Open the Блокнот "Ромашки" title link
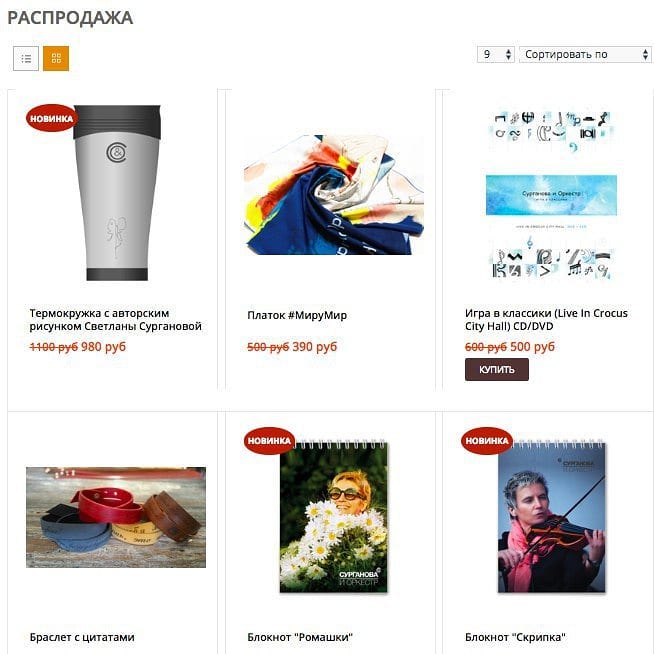 (x=300, y=637)
